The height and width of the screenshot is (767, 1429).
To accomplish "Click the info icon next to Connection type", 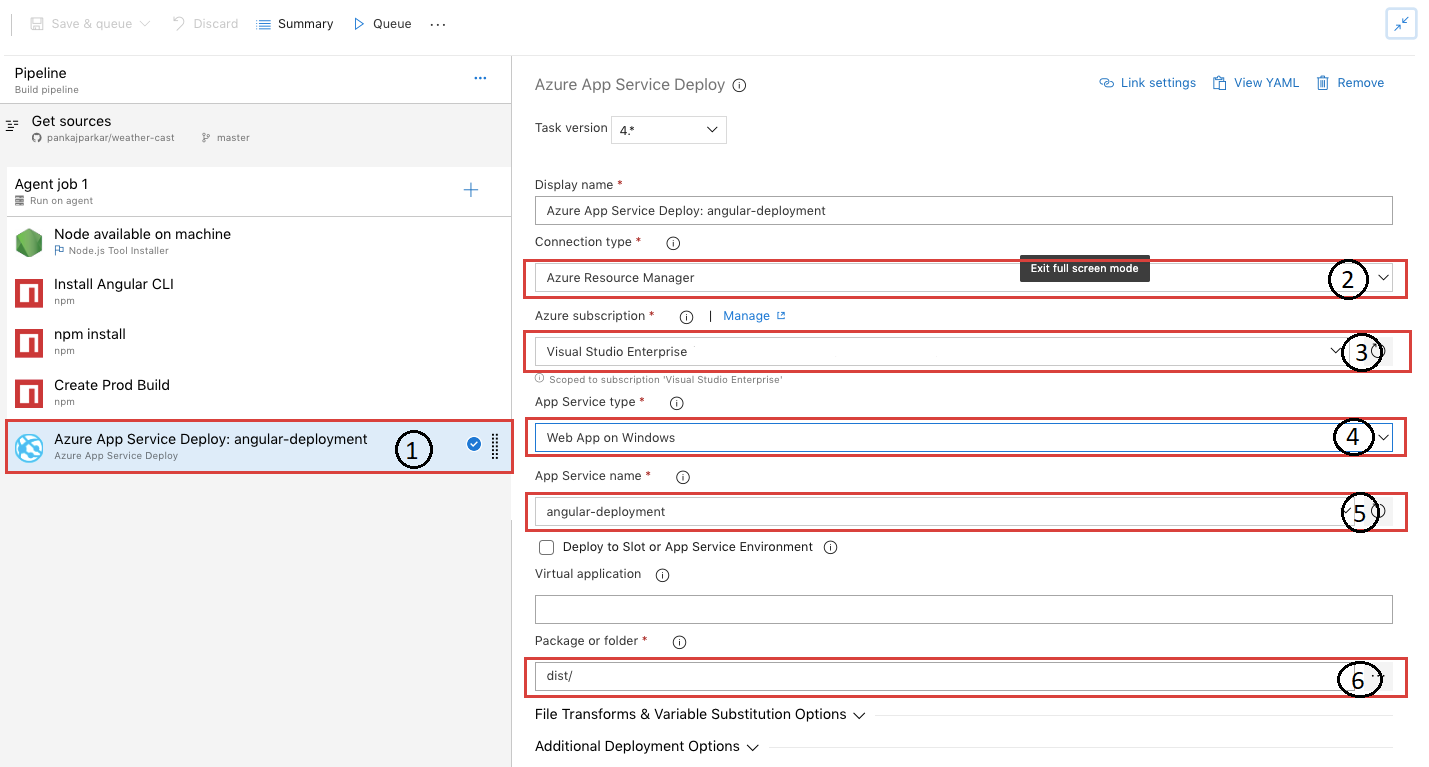I will coord(672,242).
